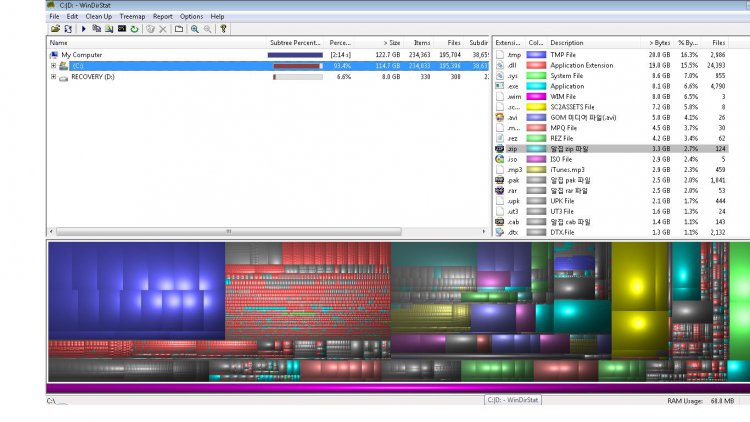Open the Report menu
Image resolution: width=750 pixels, height=422 pixels.
point(163,16)
